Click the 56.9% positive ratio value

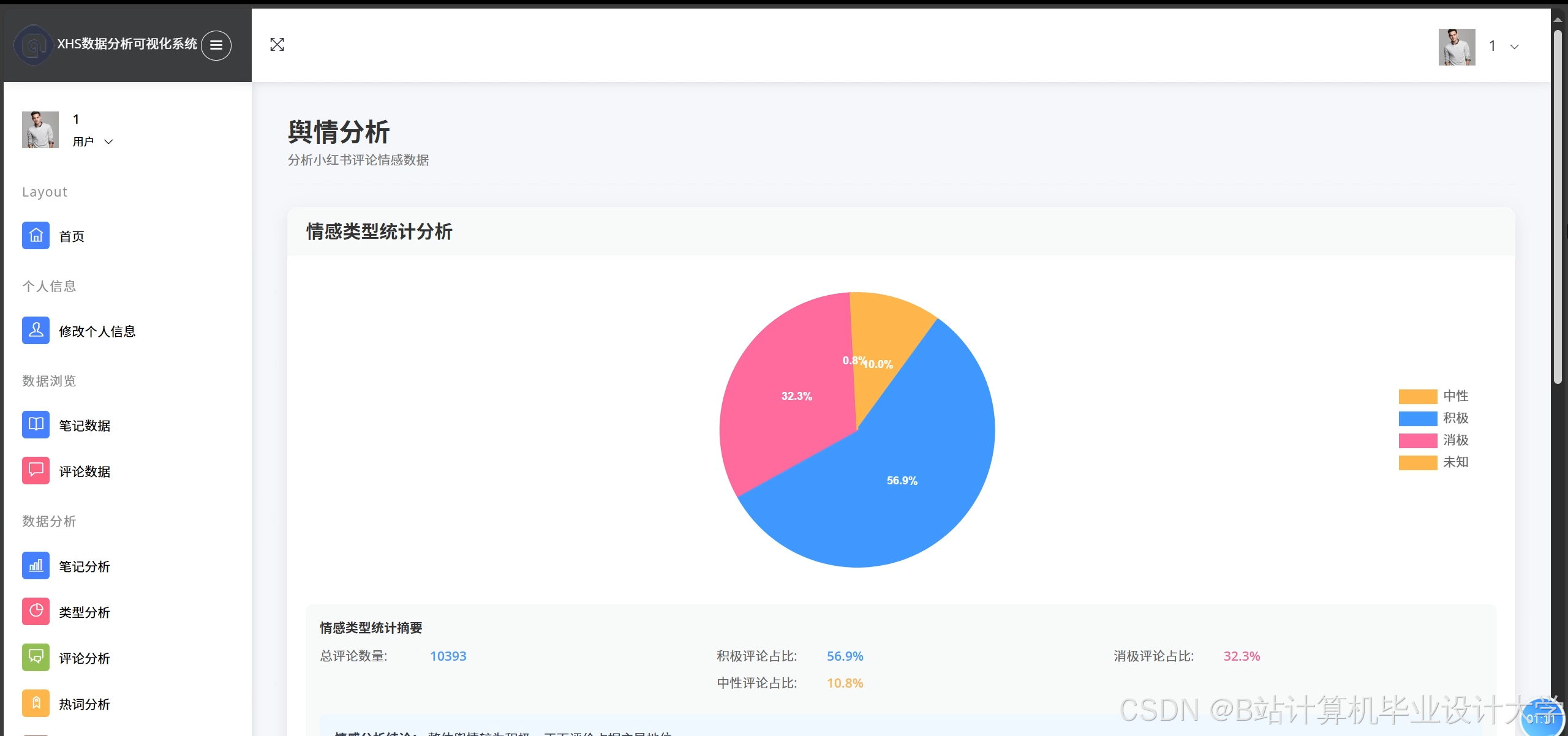[845, 655]
